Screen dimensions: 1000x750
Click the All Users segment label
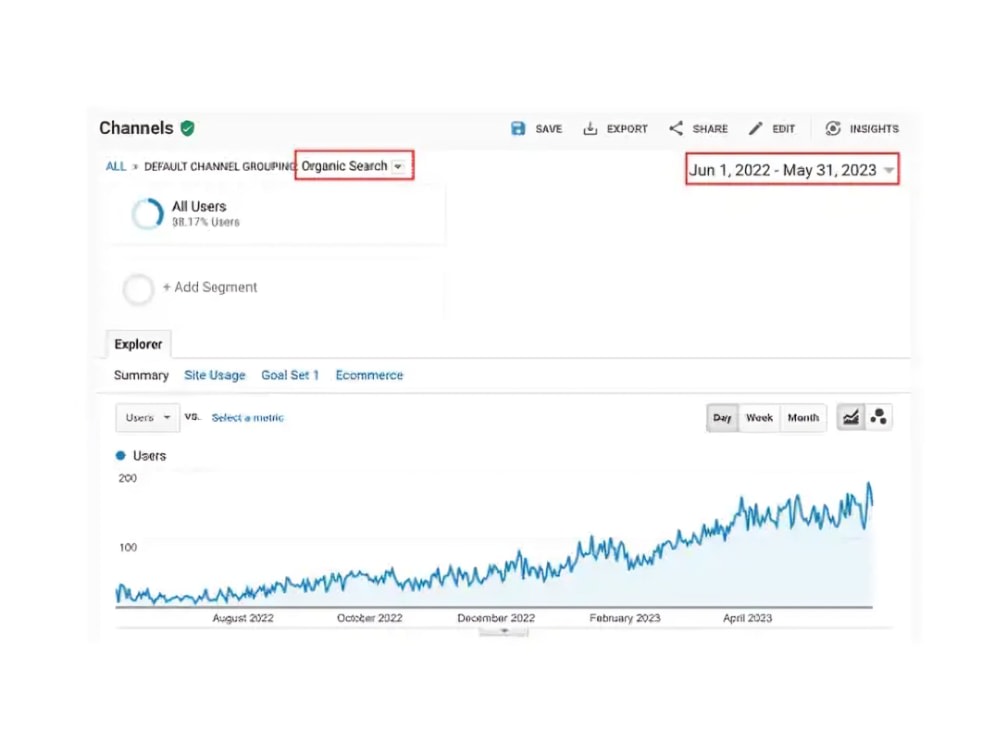pyautogui.click(x=199, y=207)
